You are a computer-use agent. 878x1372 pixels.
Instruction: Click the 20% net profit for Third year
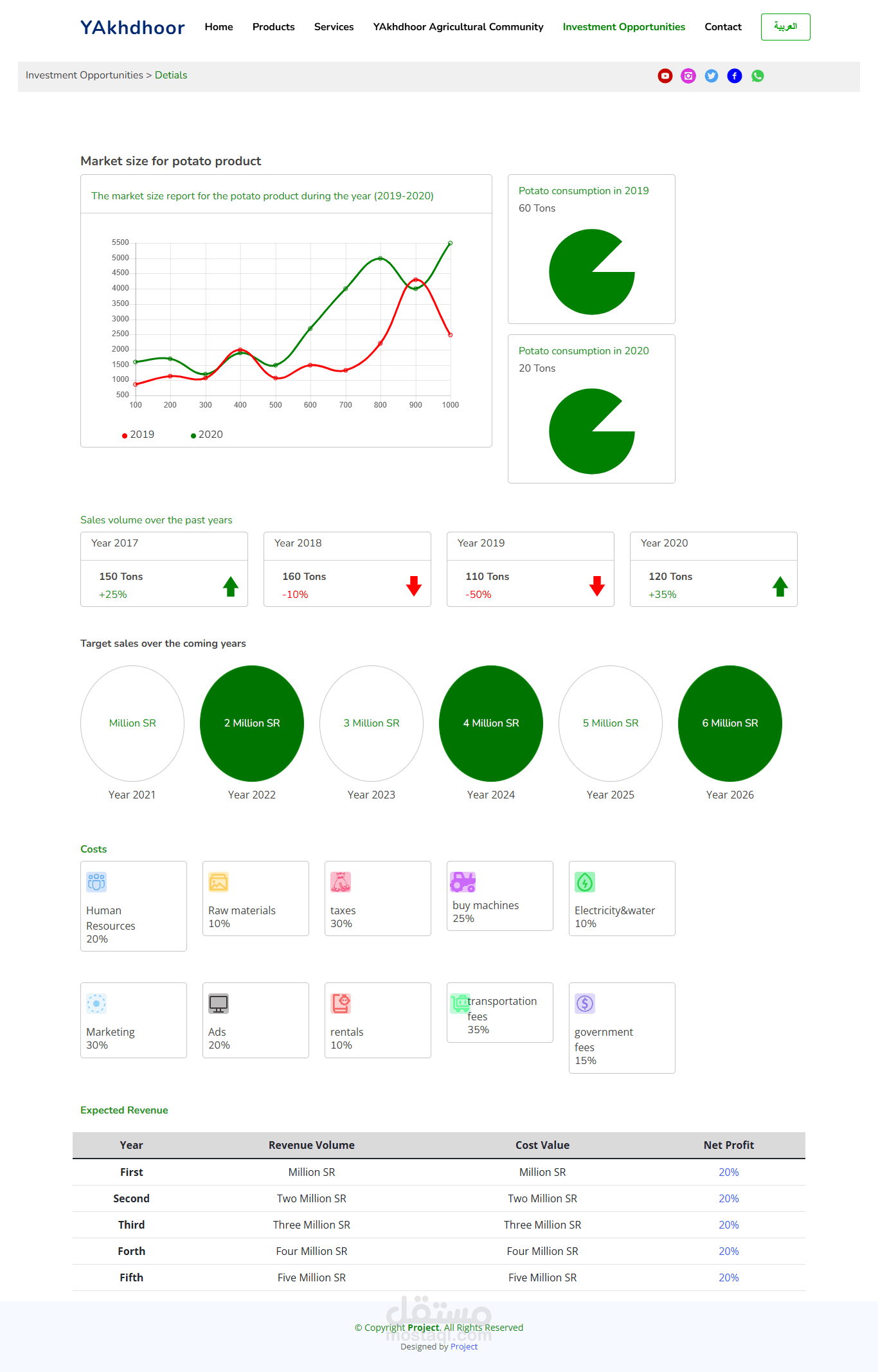[x=729, y=1225]
